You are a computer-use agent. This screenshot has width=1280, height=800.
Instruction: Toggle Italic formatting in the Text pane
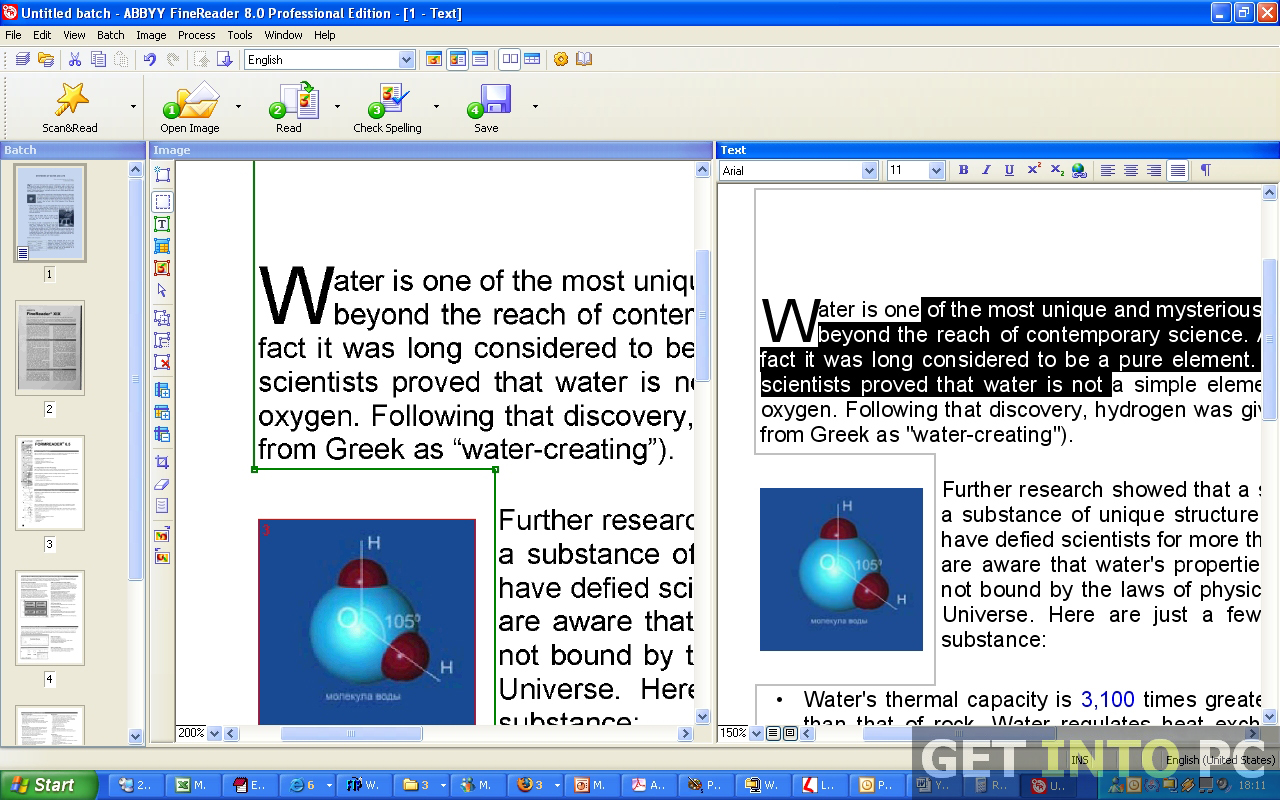pos(986,171)
